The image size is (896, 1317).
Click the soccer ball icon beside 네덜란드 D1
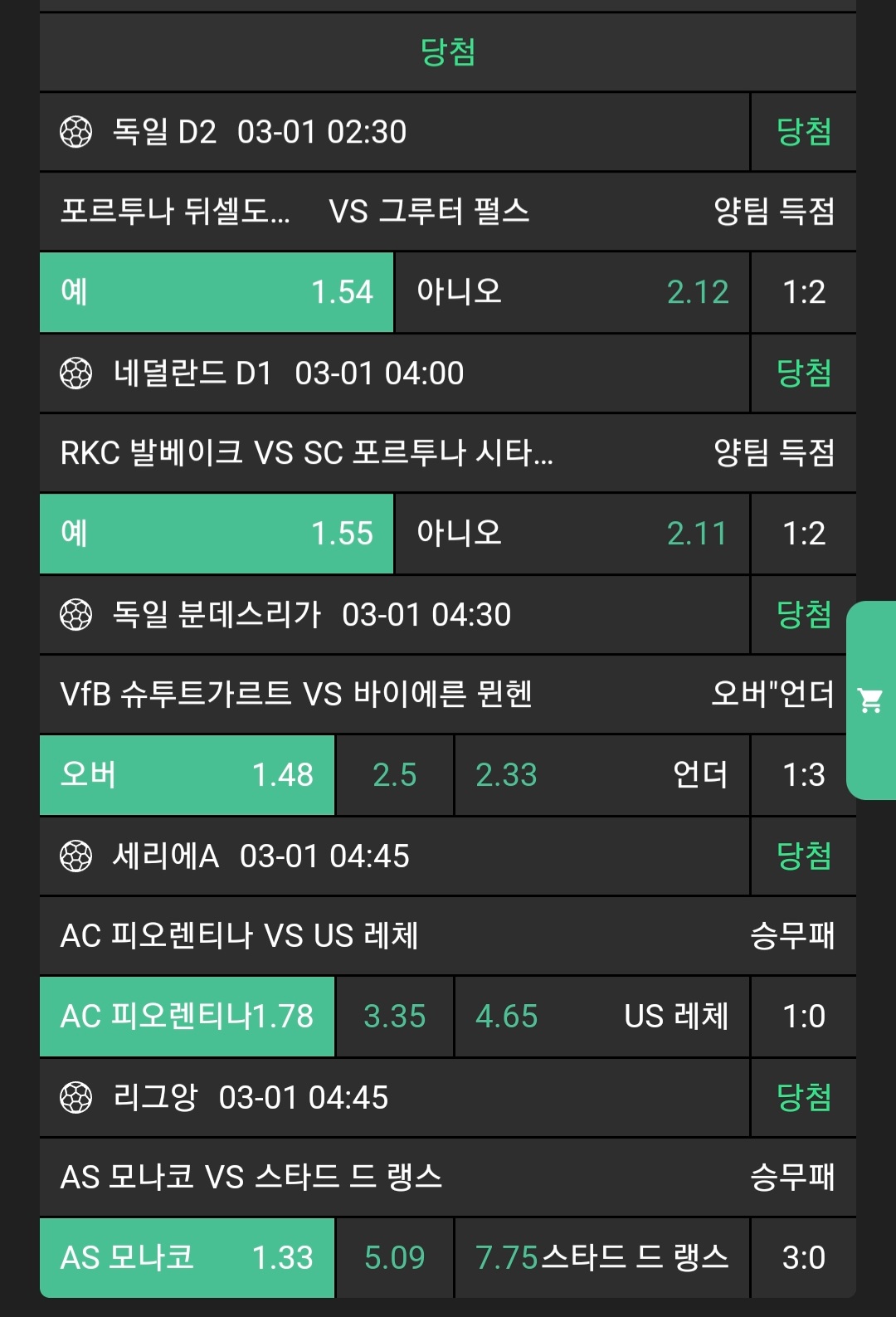click(x=76, y=373)
